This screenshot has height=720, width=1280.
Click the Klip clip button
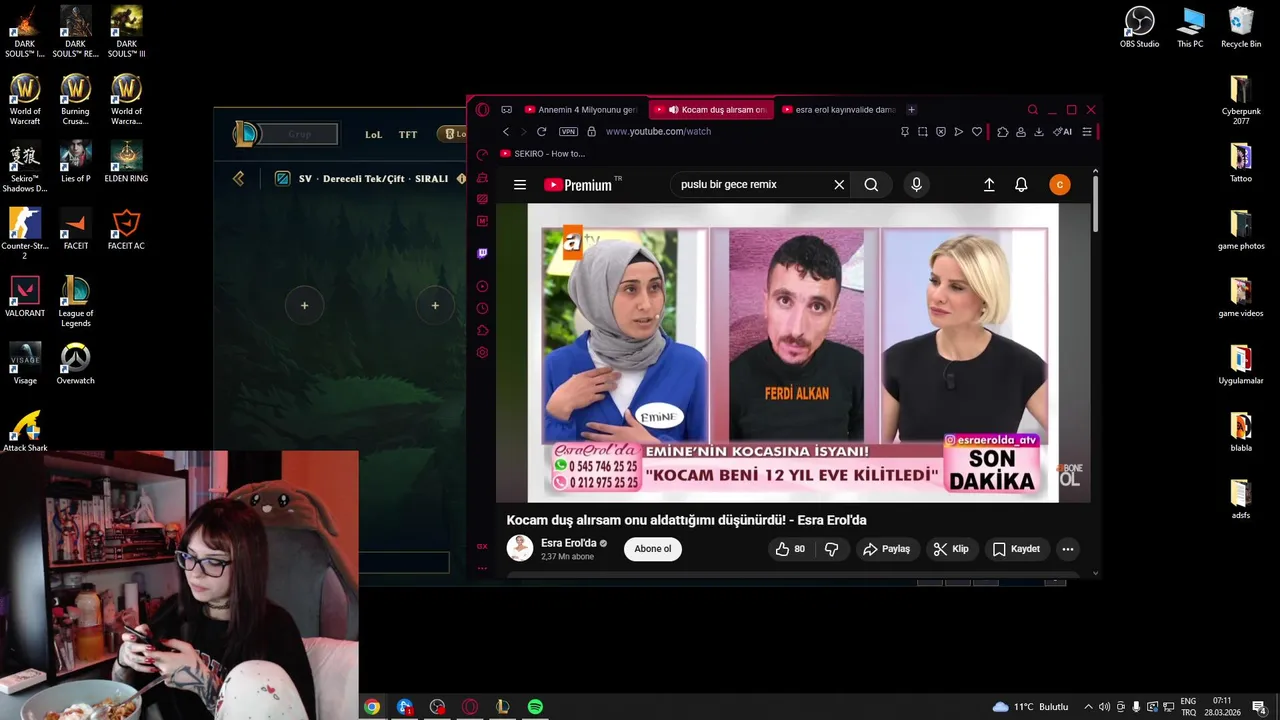[x=950, y=549]
